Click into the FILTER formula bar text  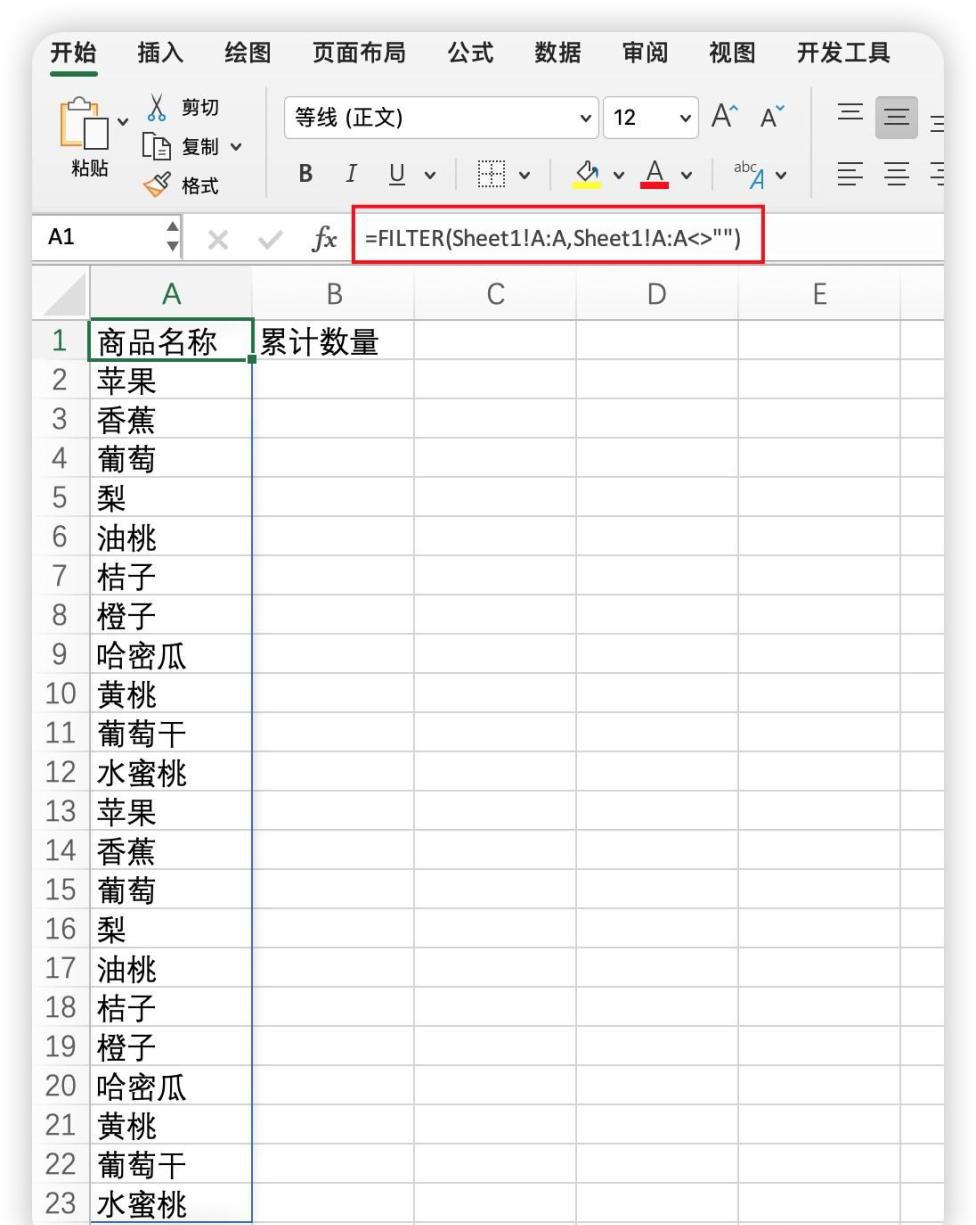(x=552, y=238)
